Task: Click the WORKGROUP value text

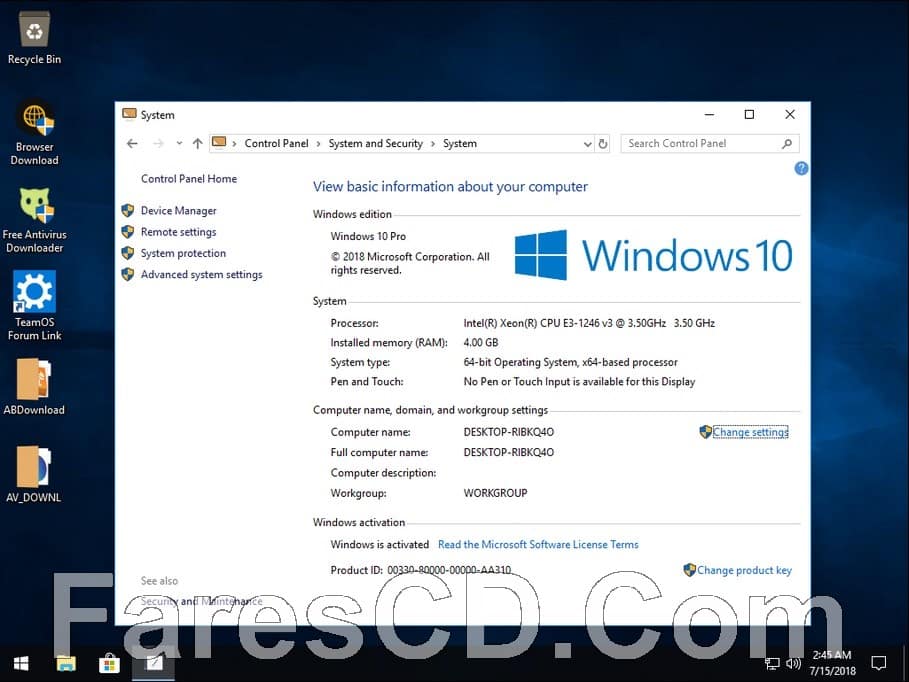Action: pos(495,493)
